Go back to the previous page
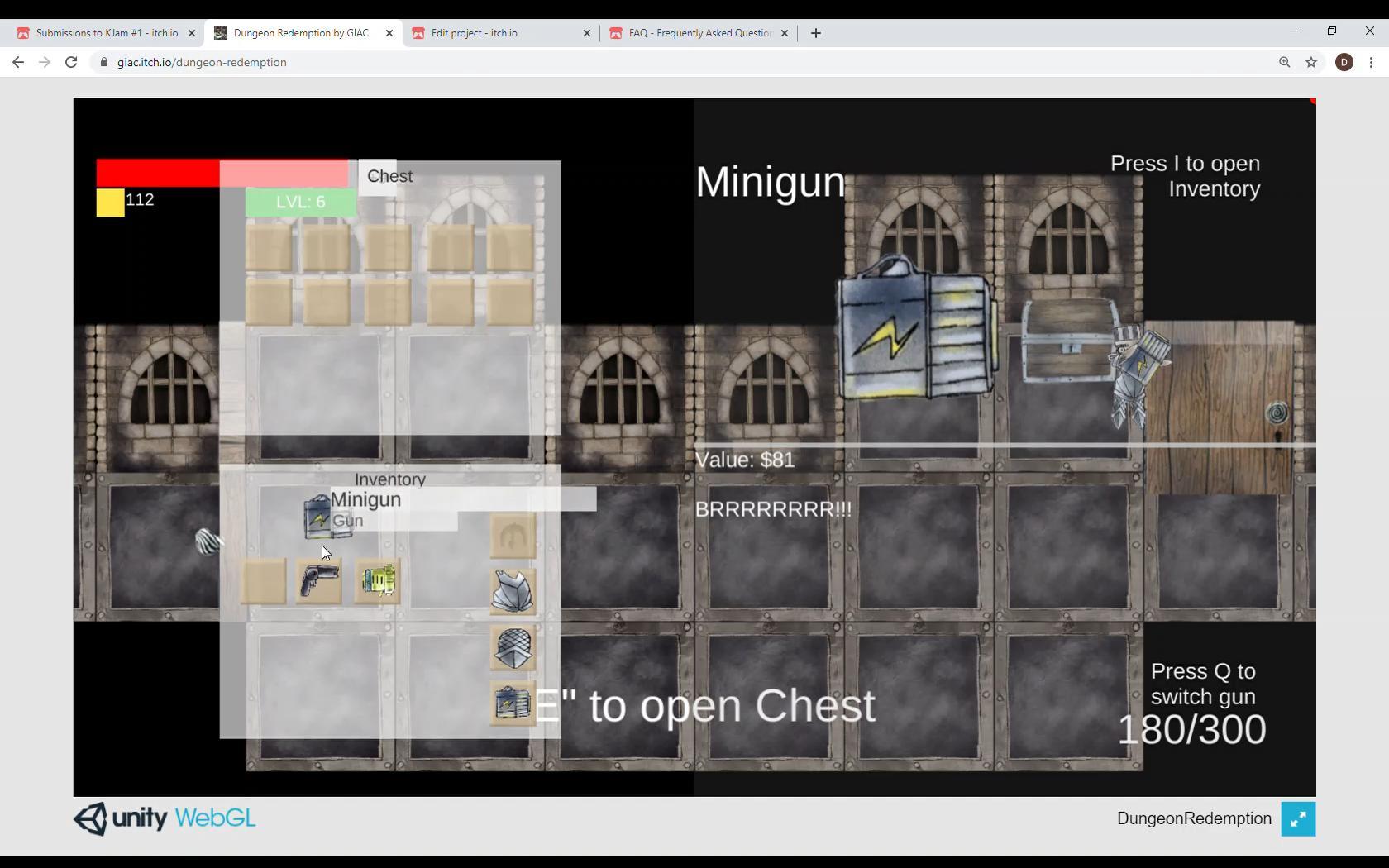1389x868 pixels. (18, 62)
